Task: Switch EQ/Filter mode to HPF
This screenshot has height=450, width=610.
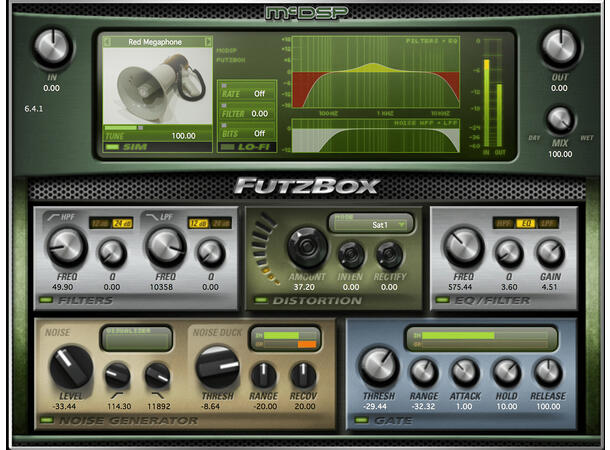Action: point(503,223)
